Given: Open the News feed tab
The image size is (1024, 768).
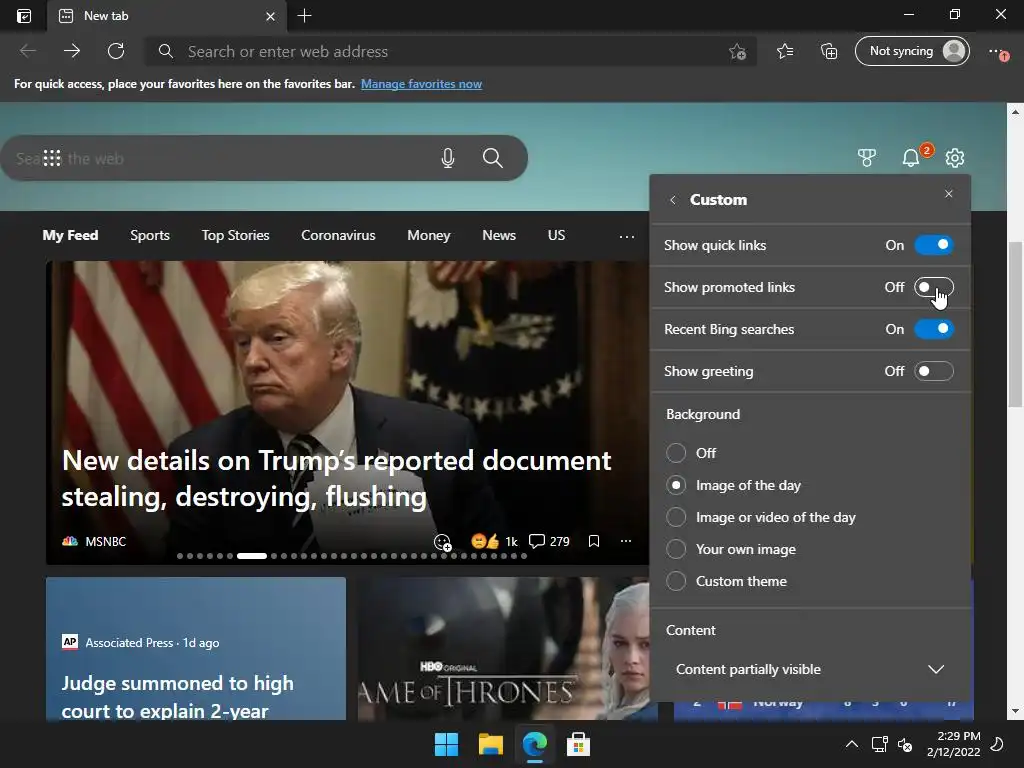Looking at the screenshot, I should pyautogui.click(x=499, y=235).
